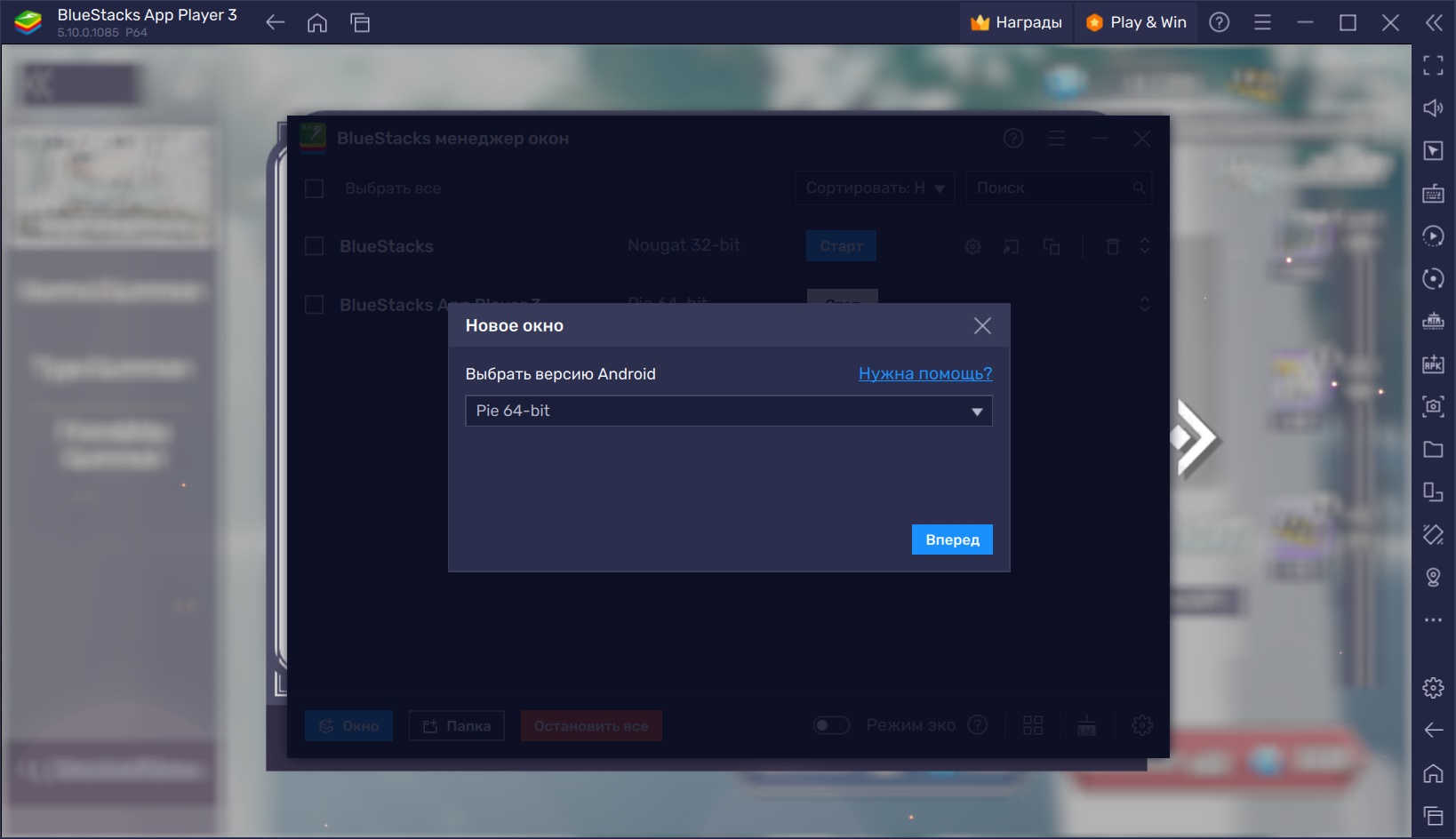Open the hamburger menu in BlueStacks title bar
Viewport: 1456px width, 839px height.
tap(1262, 22)
